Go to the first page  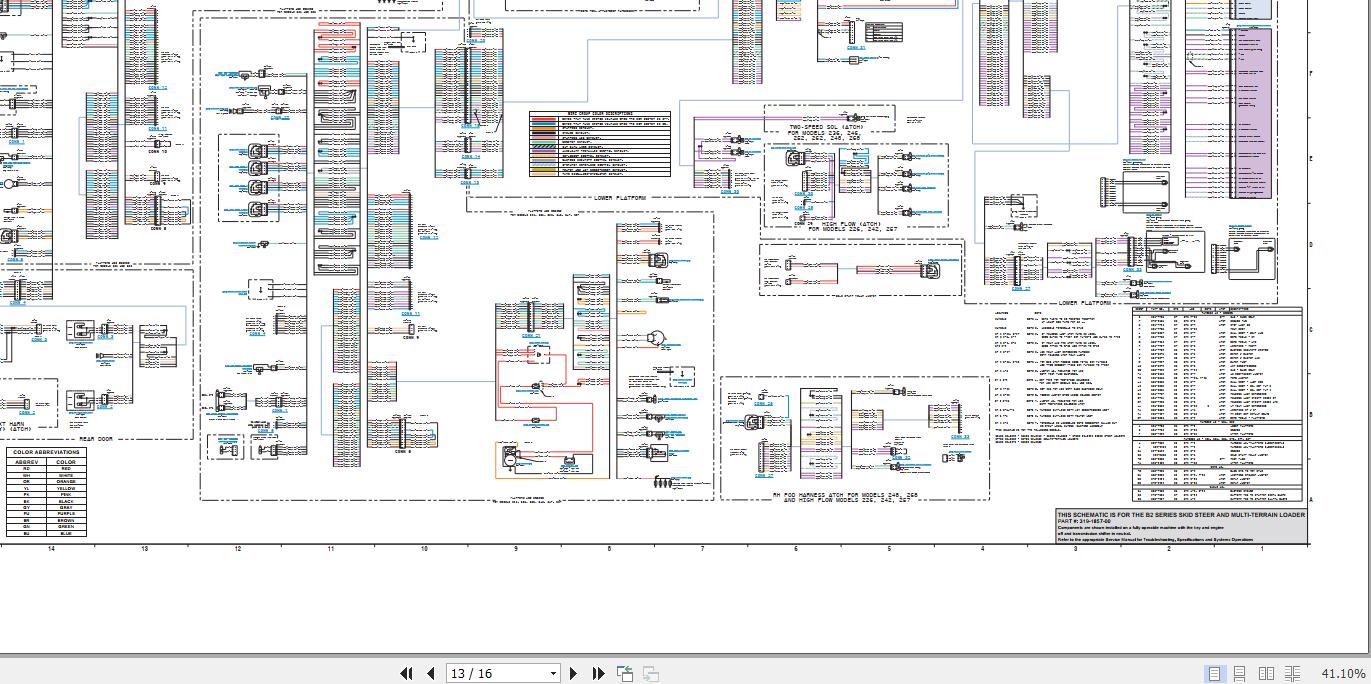[406, 674]
